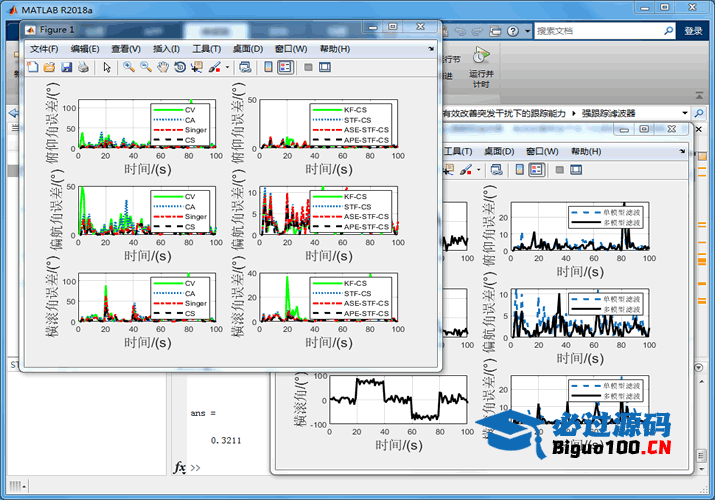Select Zoom In tool in Figure 1

pos(129,67)
